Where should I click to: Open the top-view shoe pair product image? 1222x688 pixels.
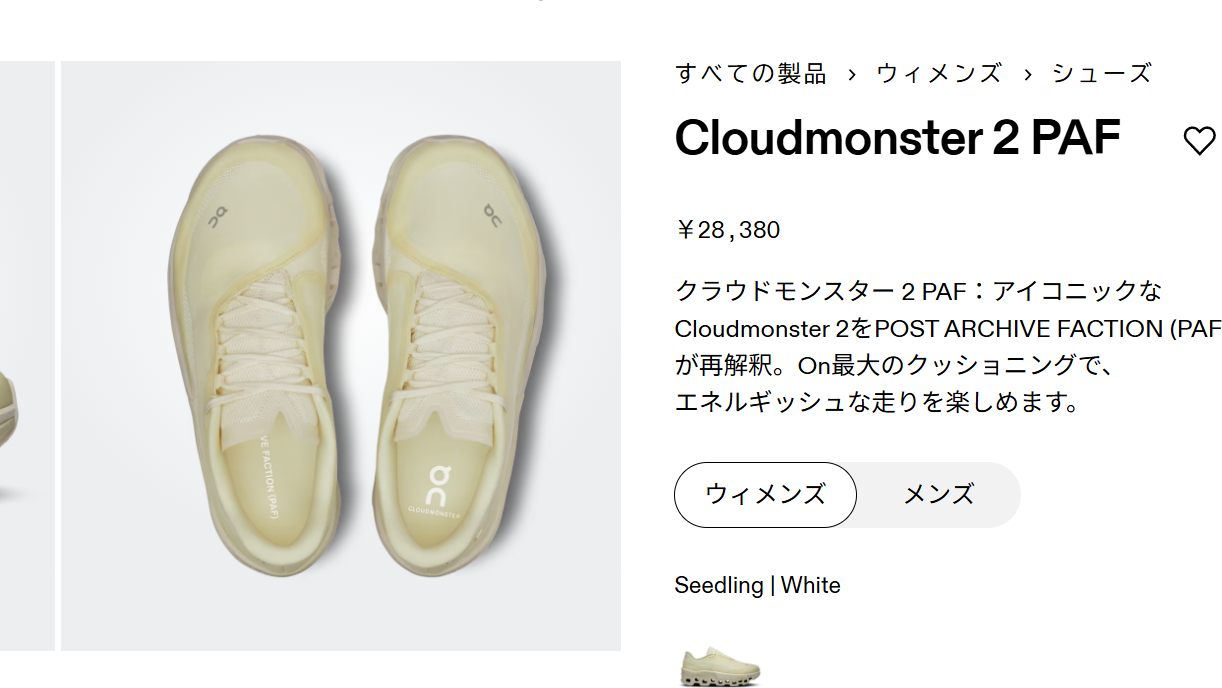pos(341,356)
